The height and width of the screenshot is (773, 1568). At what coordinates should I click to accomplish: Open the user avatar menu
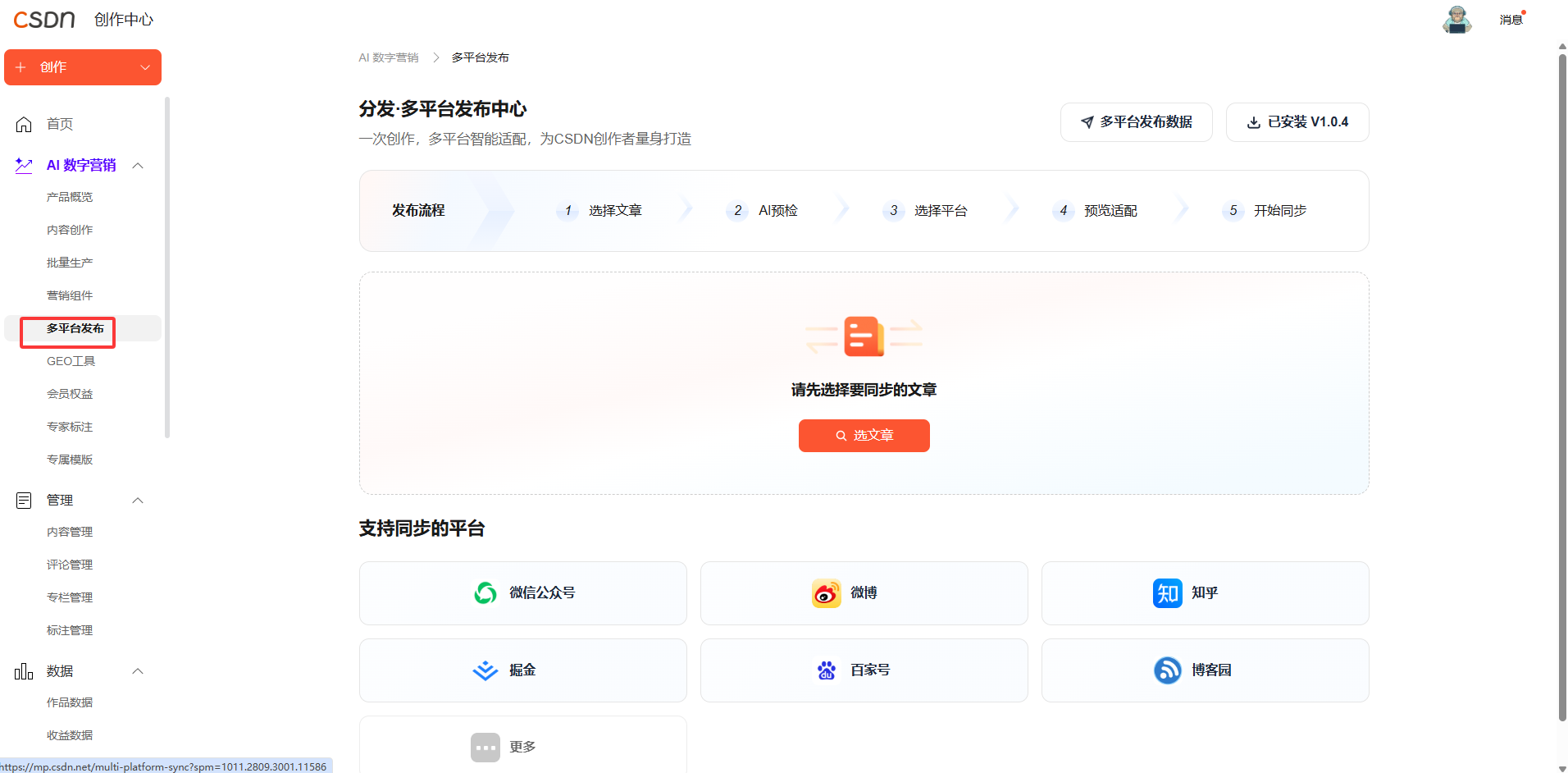1457,19
